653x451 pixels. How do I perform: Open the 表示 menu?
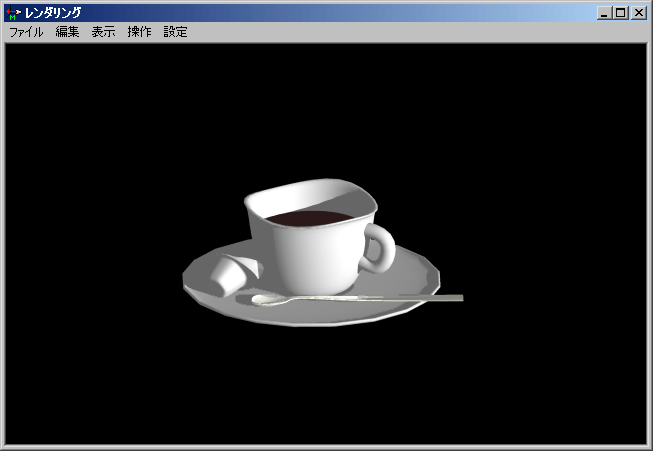coord(103,32)
